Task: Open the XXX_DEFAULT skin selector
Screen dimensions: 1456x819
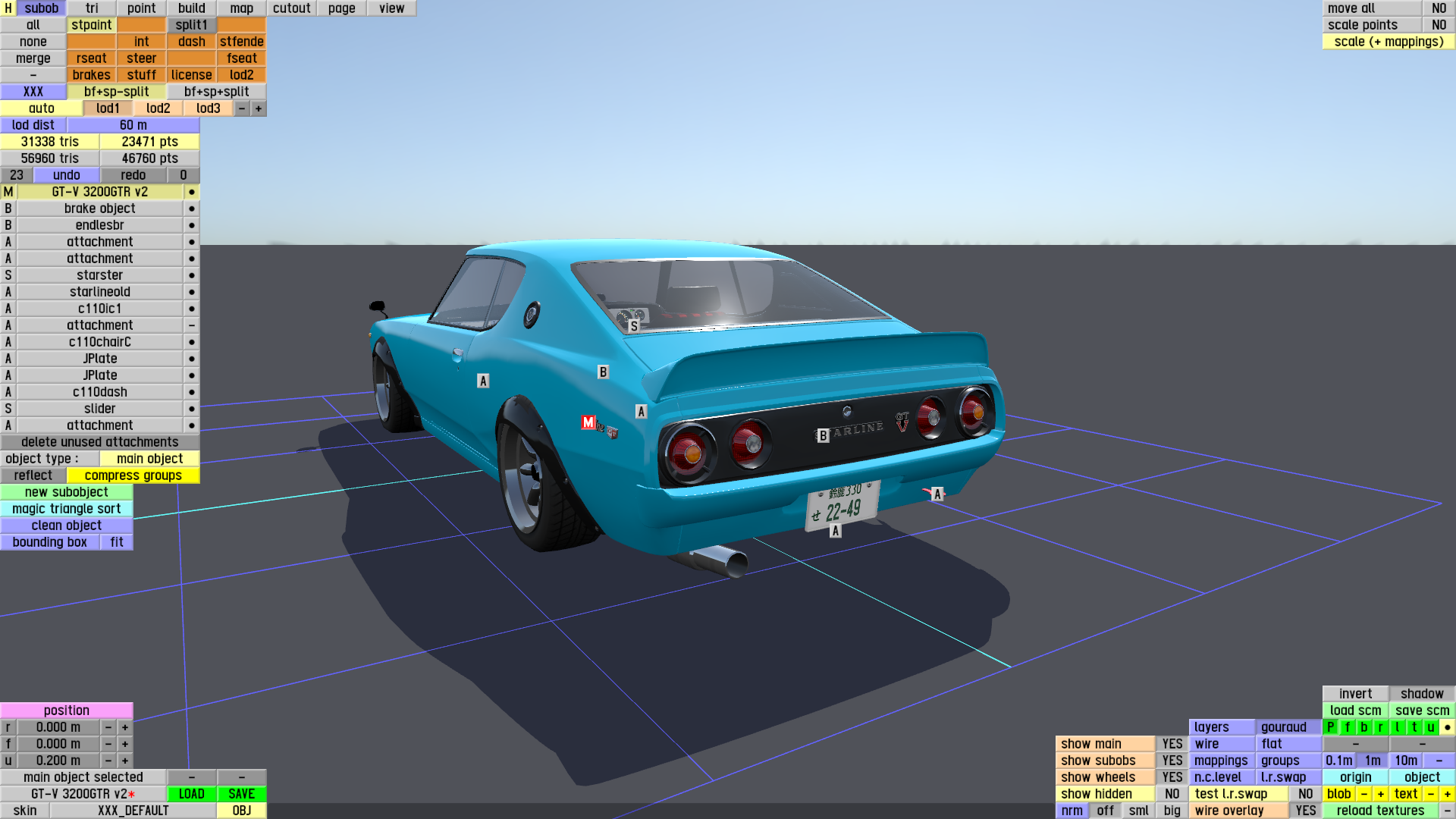Action: 133,811
